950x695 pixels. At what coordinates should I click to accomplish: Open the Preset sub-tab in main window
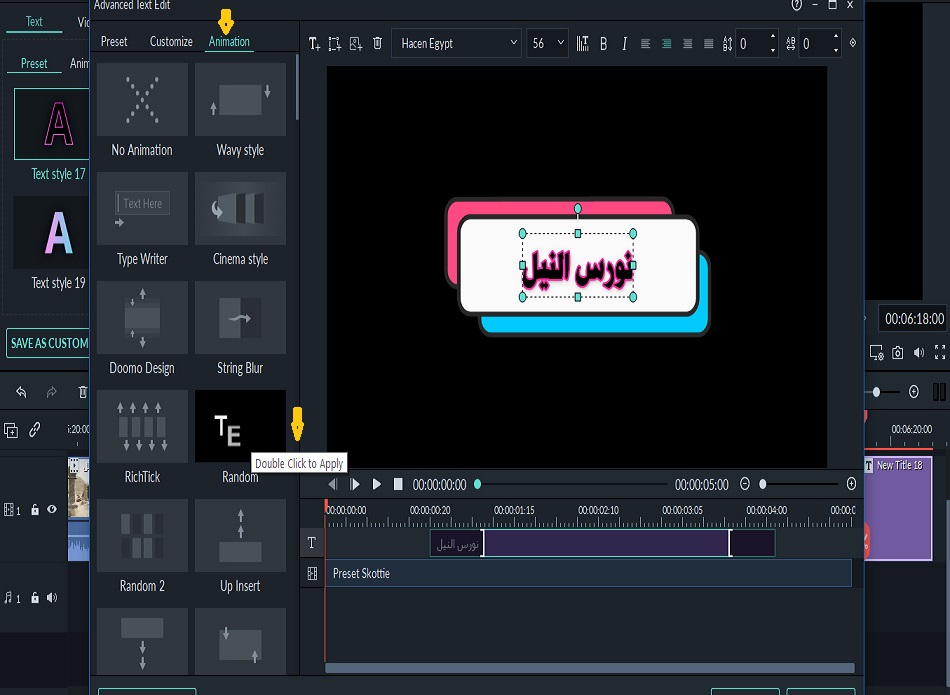34,63
